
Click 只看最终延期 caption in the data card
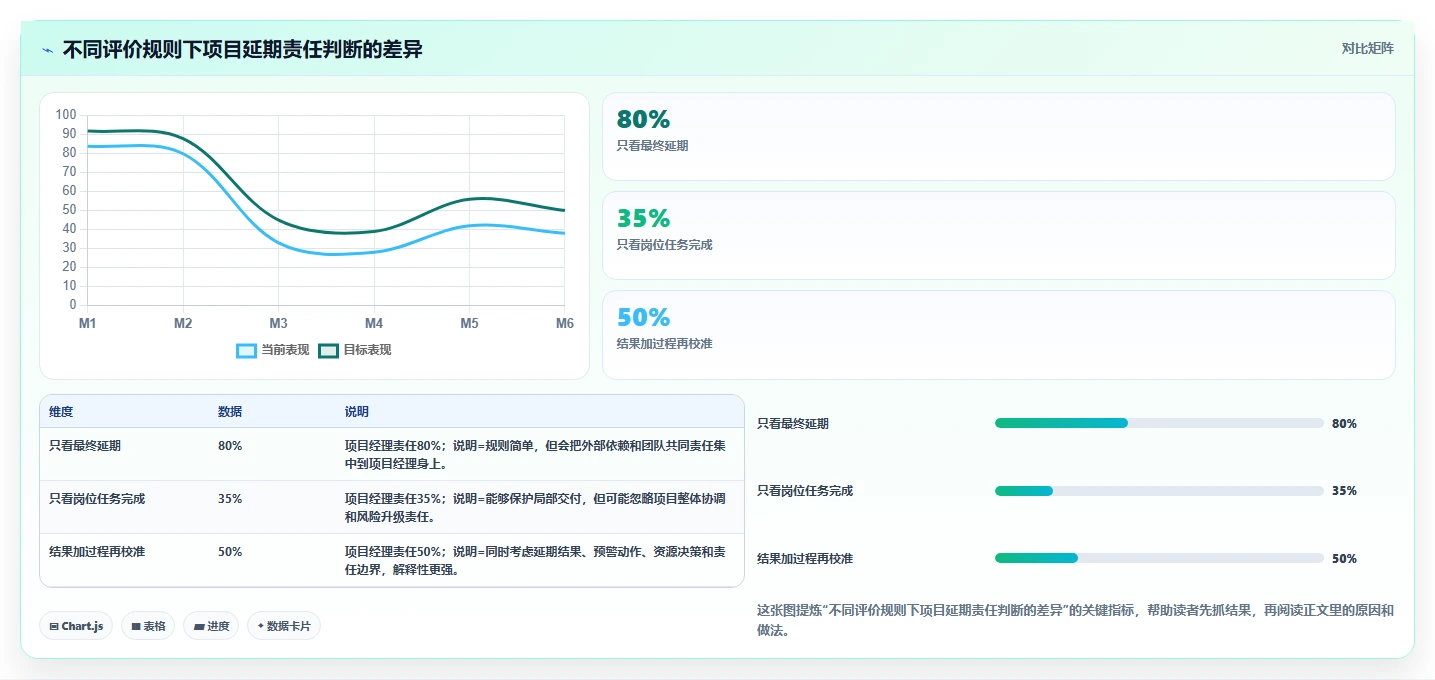coord(652,146)
